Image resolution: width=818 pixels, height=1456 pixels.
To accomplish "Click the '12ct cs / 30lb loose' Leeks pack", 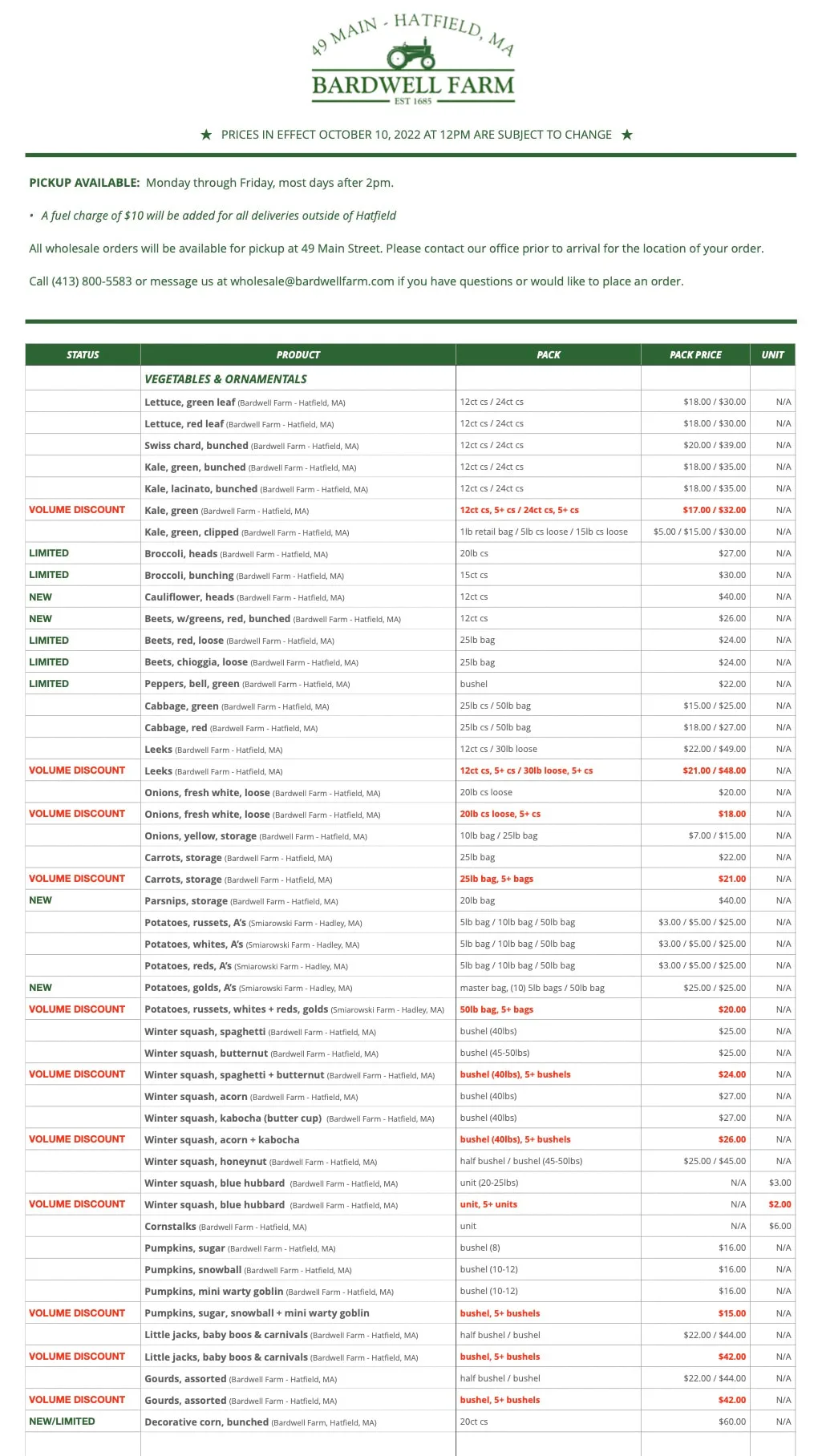I will (x=499, y=749).
